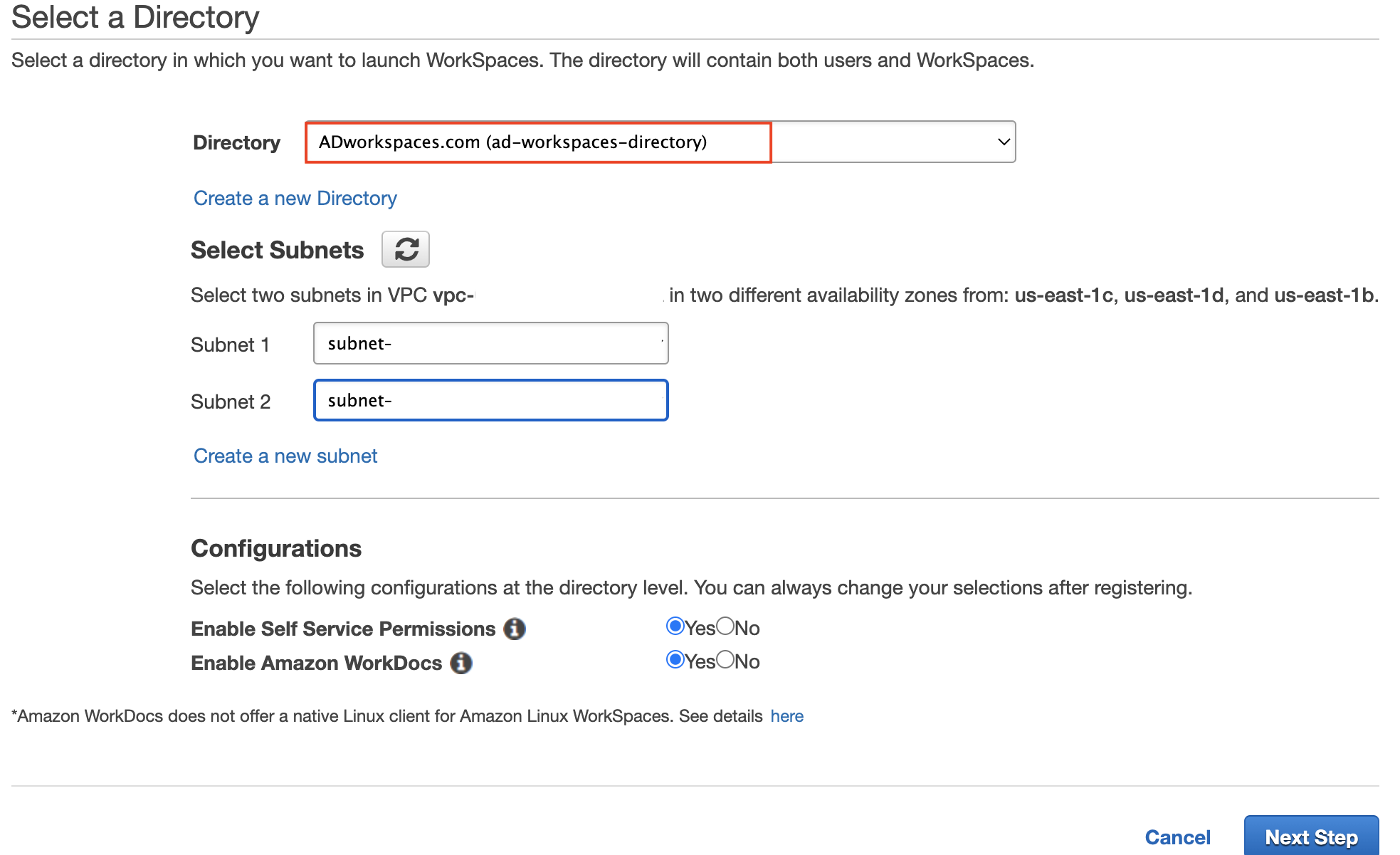Viewport: 1400px width, 855px height.
Task: Click the Enable Self Service Permissions label
Action: tap(343, 629)
